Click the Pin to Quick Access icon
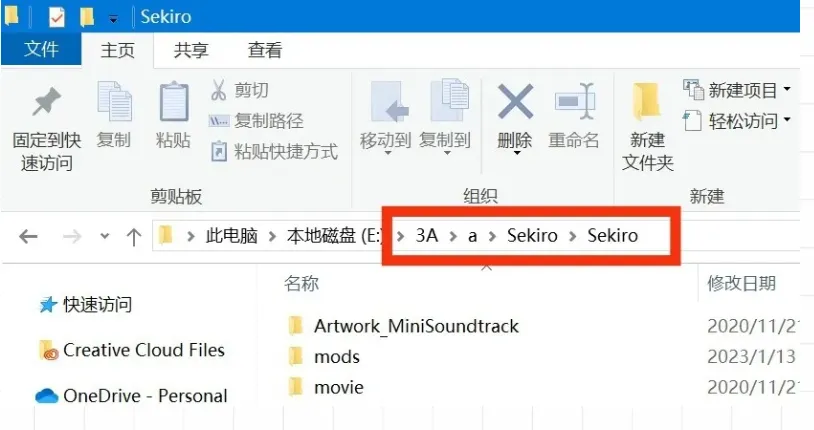 click(x=46, y=101)
